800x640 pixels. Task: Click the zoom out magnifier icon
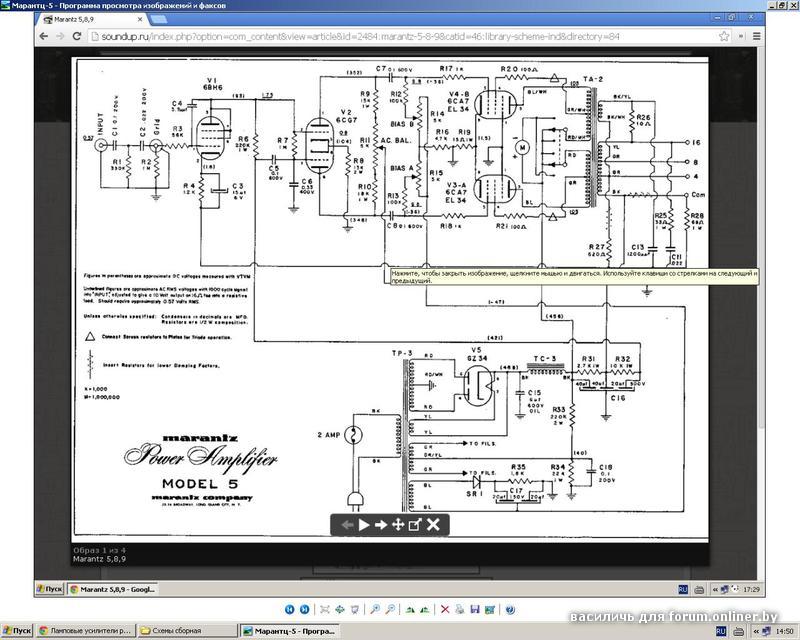click(390, 609)
